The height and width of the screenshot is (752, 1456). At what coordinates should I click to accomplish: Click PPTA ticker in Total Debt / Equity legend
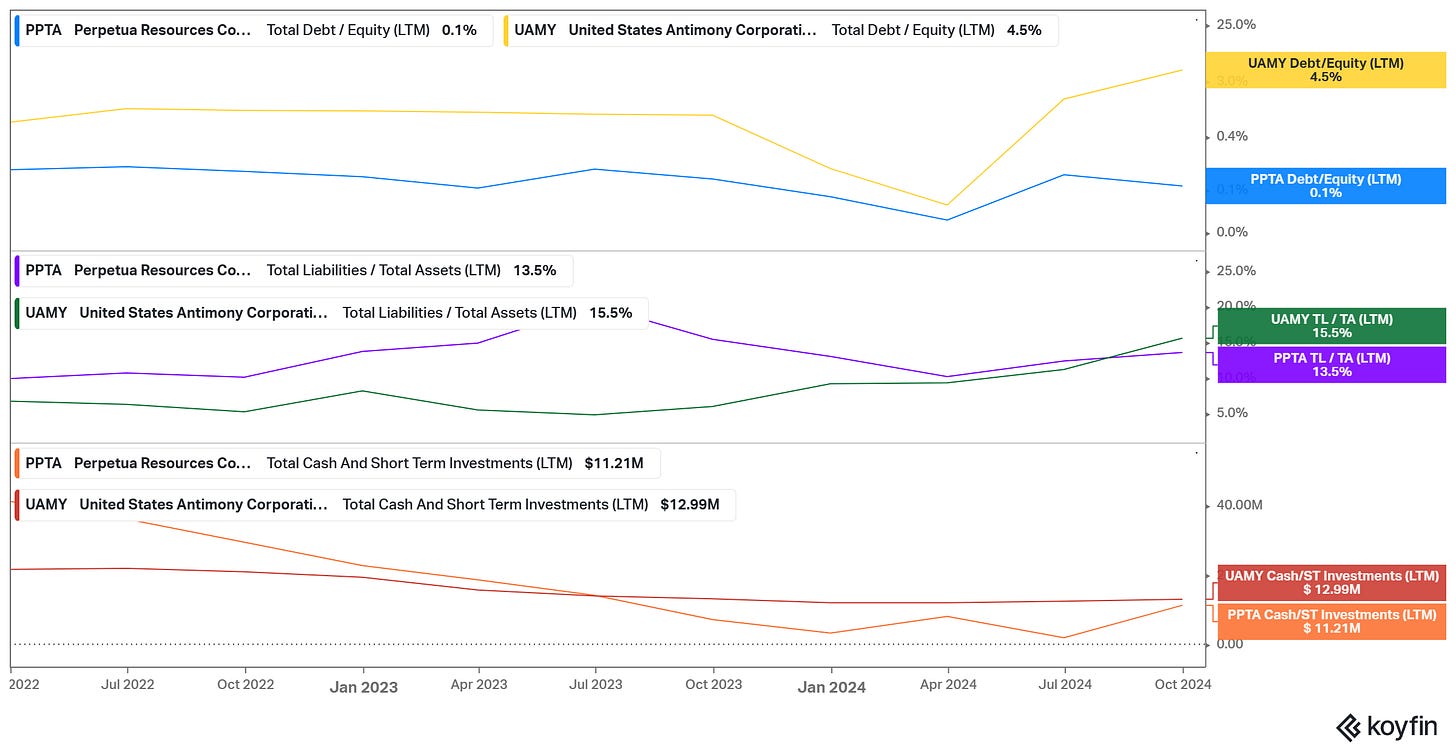43,30
